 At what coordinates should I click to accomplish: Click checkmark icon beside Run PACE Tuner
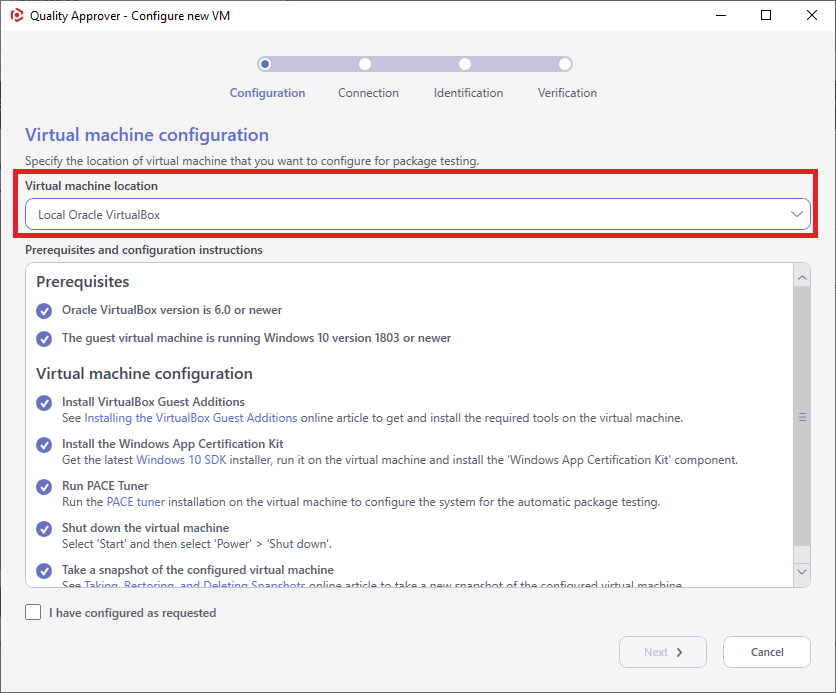(x=44, y=487)
